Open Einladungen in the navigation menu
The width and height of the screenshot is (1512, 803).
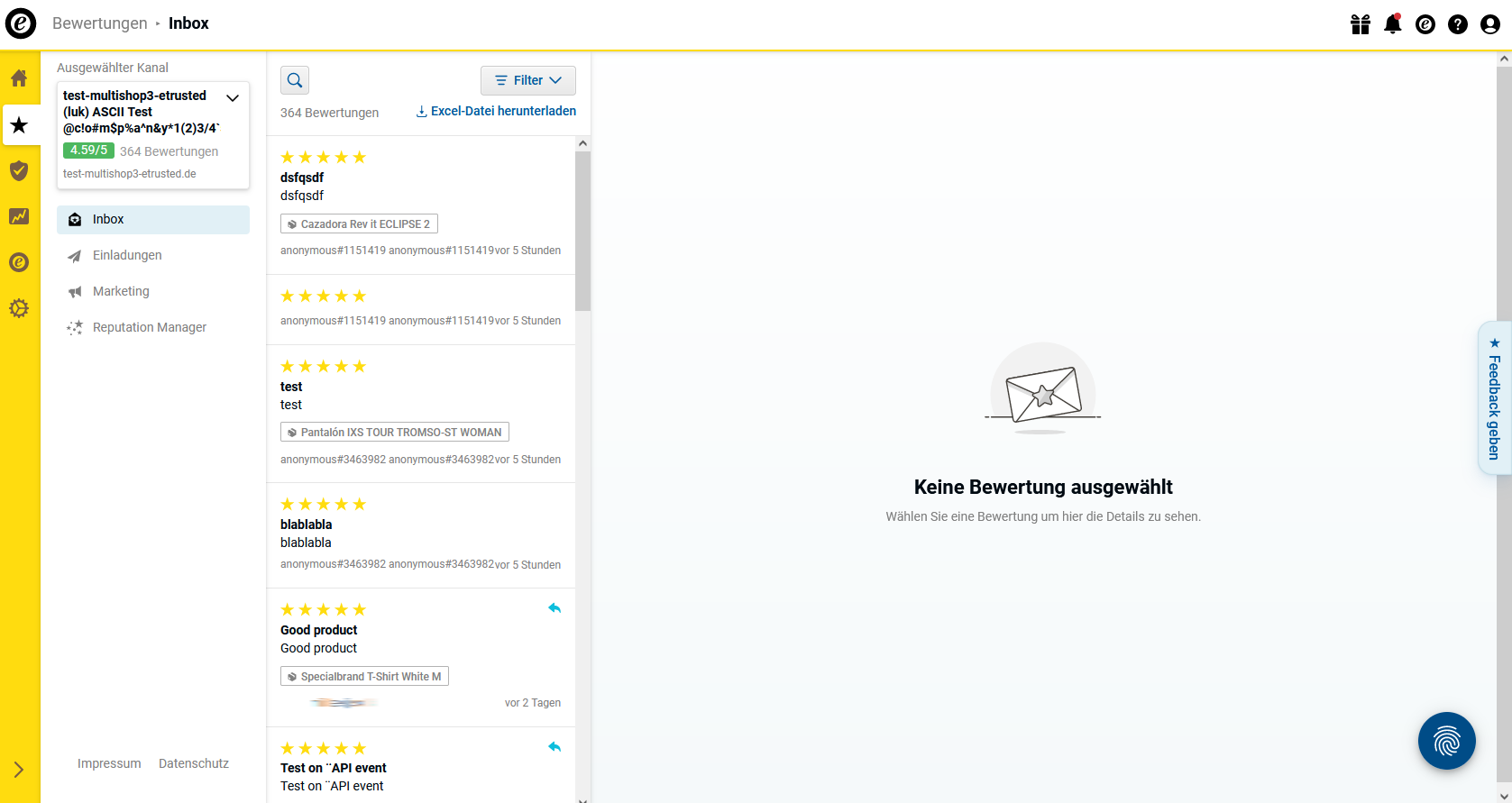click(x=153, y=255)
